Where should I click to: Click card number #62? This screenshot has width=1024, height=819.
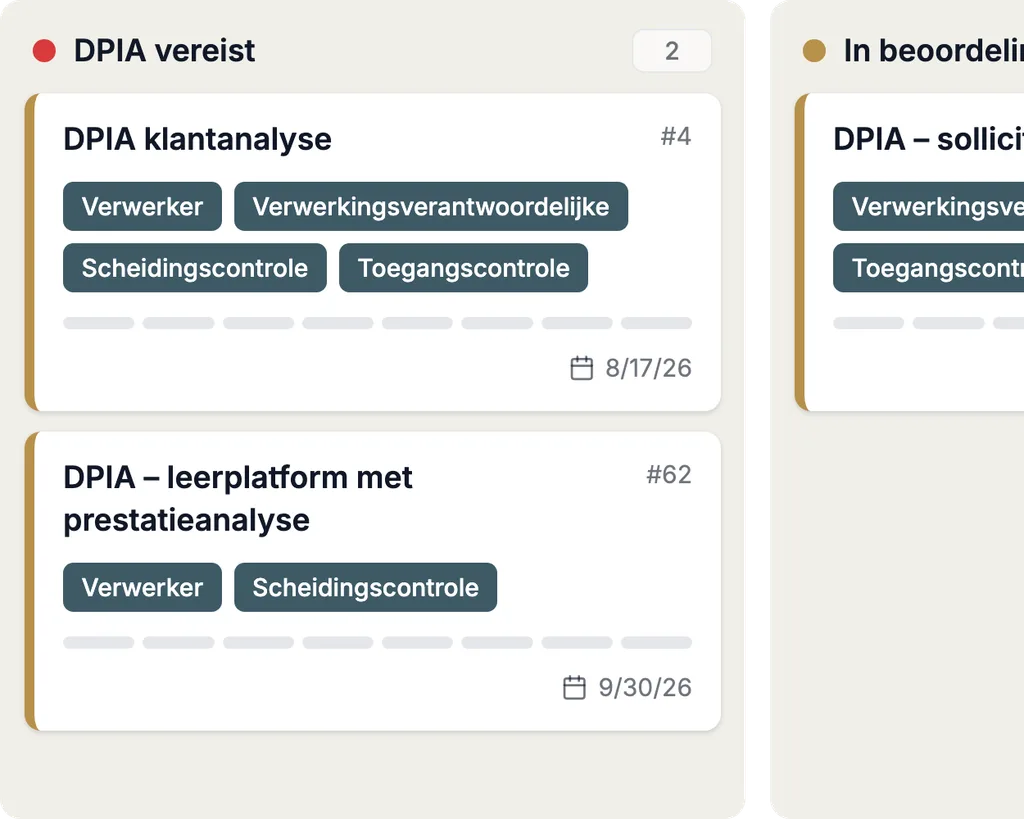tap(669, 475)
